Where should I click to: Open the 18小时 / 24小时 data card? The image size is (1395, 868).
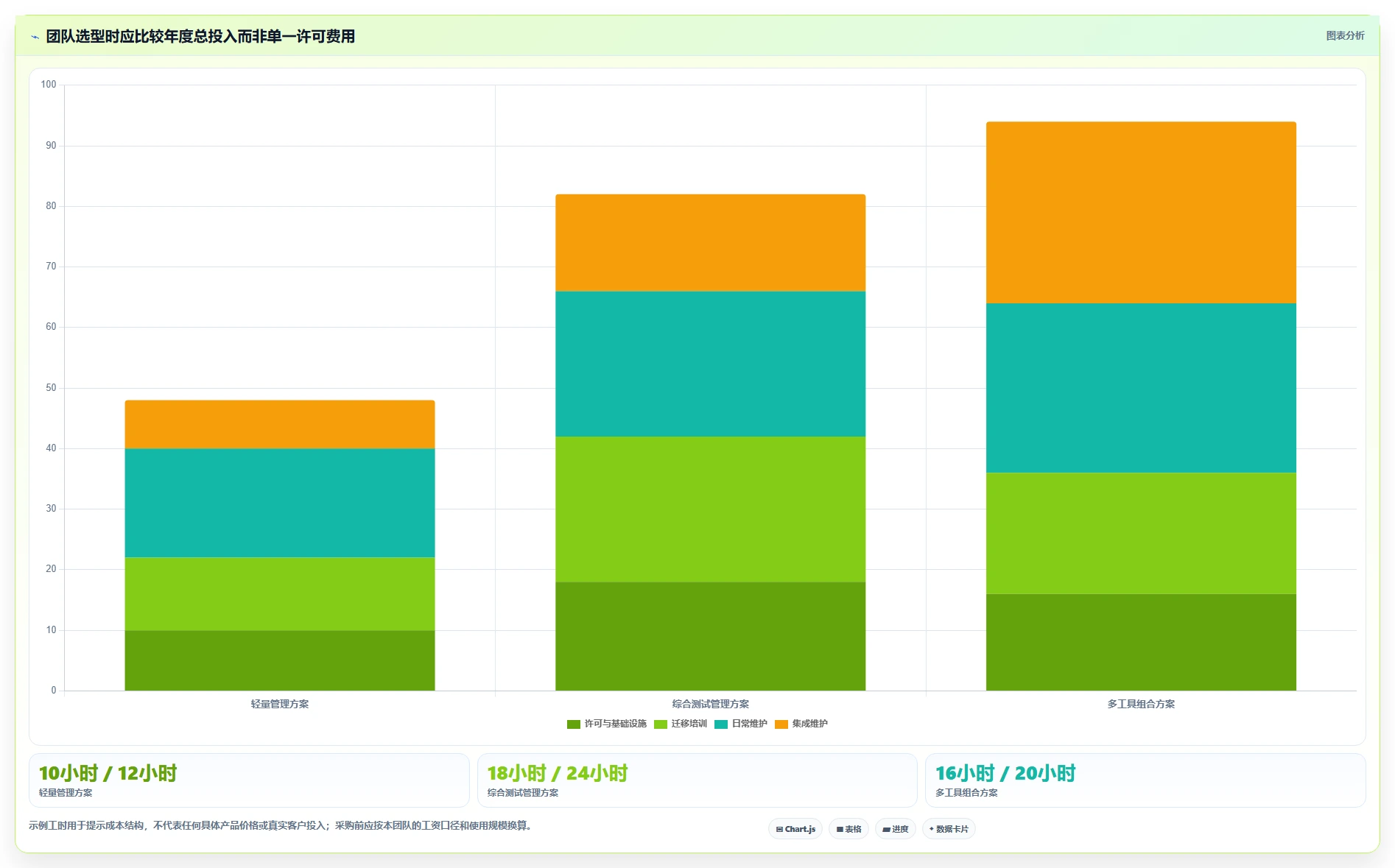point(697,780)
